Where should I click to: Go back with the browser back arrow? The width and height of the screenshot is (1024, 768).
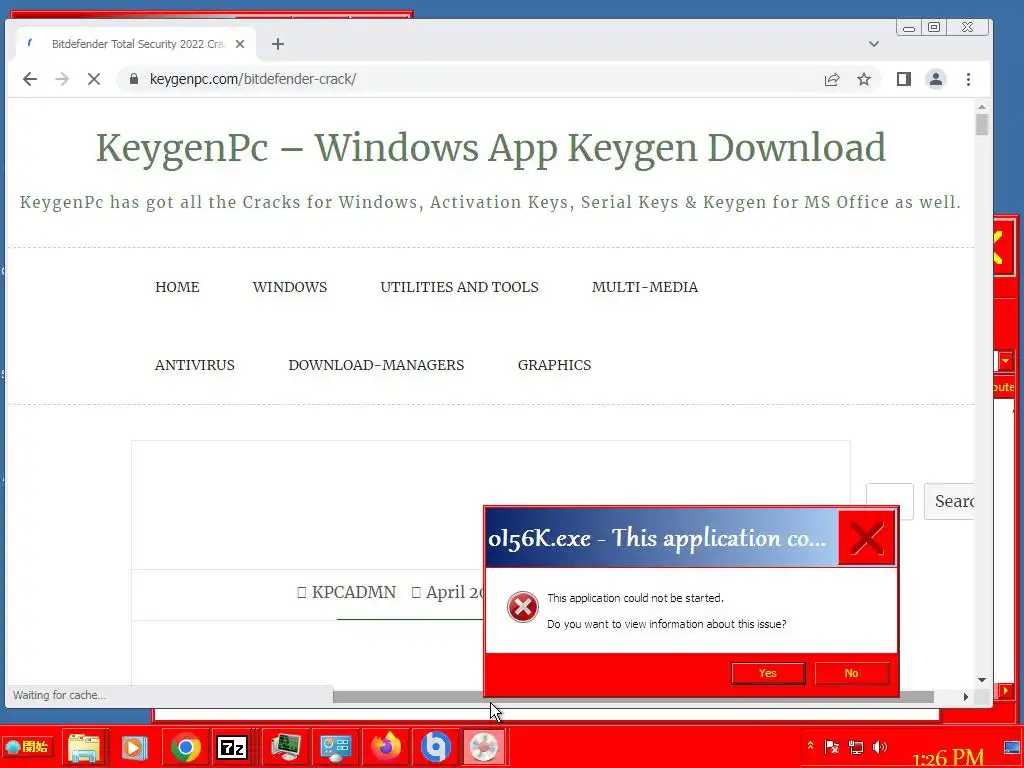pos(30,79)
